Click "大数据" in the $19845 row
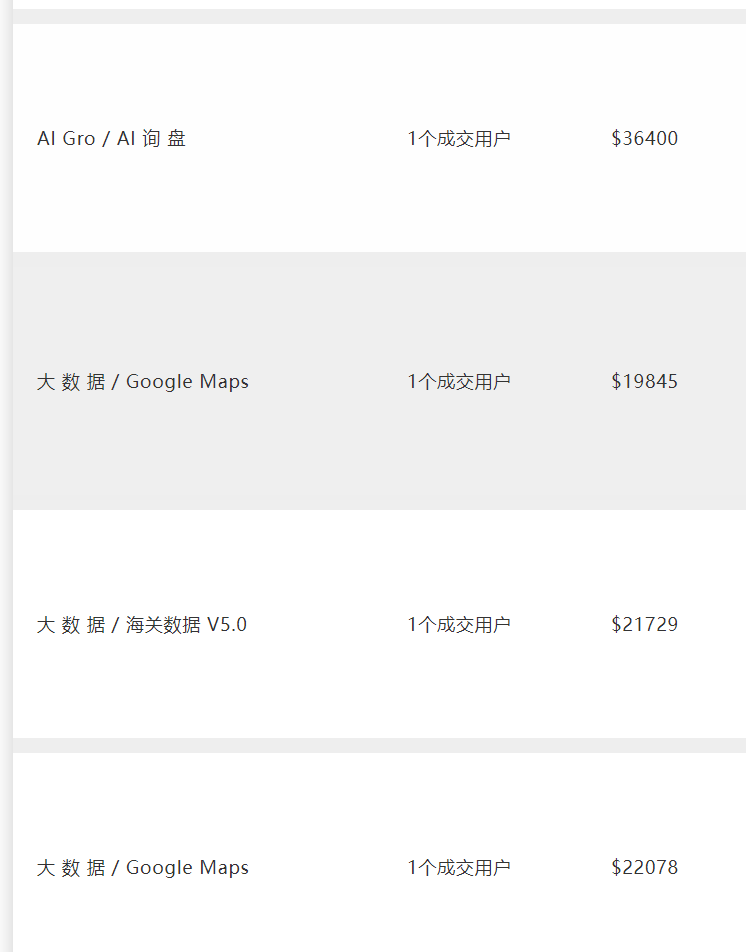746x952 pixels. (71, 382)
